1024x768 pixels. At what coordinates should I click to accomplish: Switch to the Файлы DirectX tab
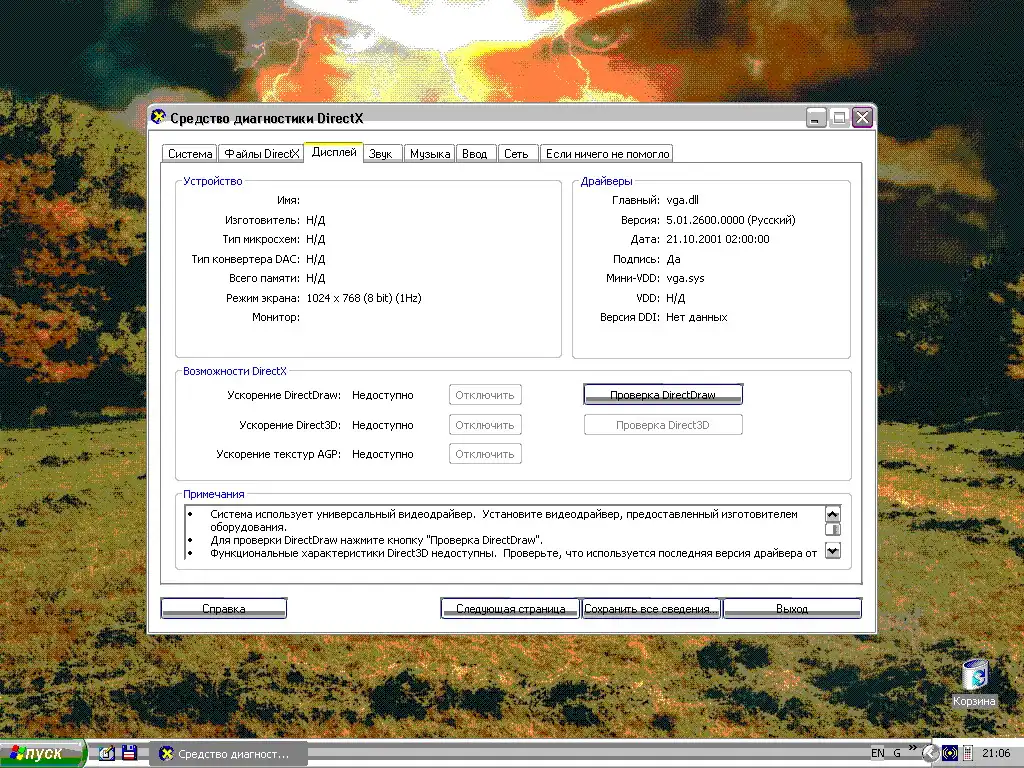point(261,154)
